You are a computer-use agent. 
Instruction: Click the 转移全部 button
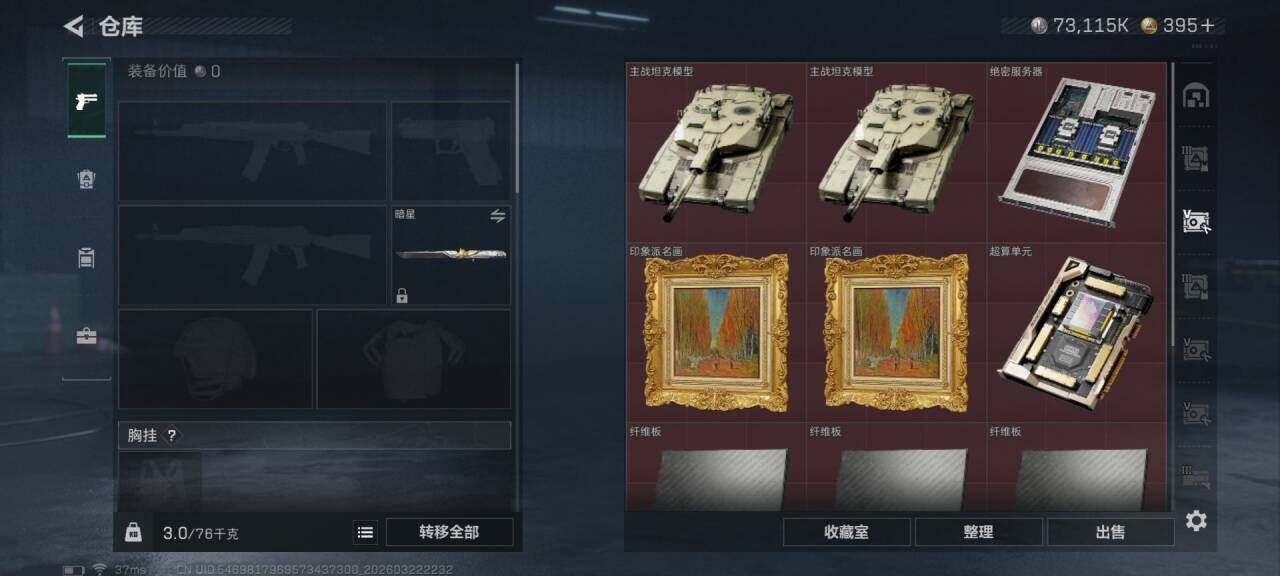coord(449,532)
